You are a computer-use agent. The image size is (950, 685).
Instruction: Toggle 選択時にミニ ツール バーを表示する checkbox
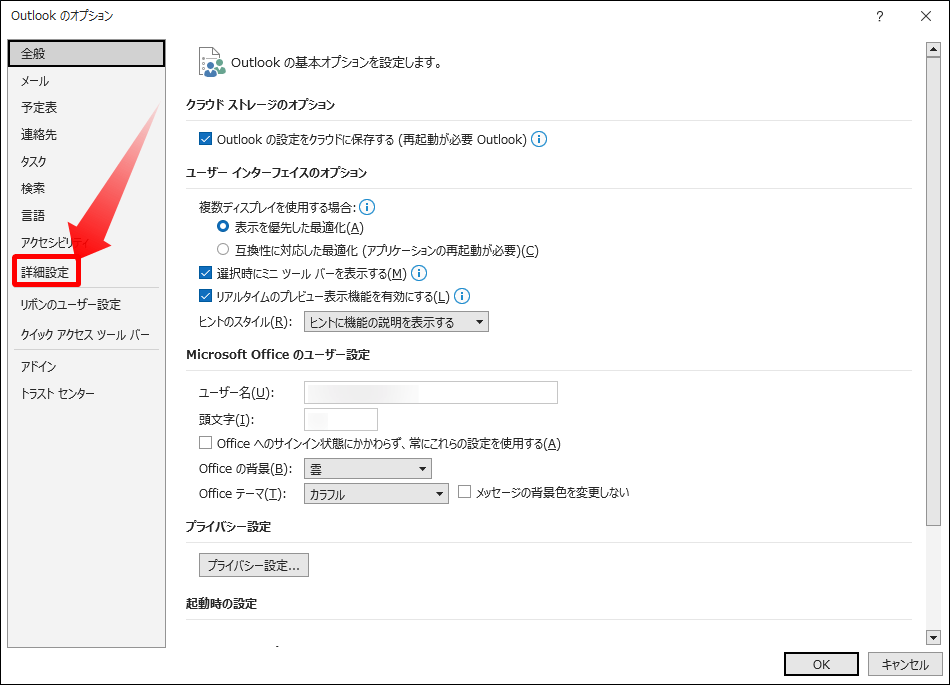click(x=205, y=273)
